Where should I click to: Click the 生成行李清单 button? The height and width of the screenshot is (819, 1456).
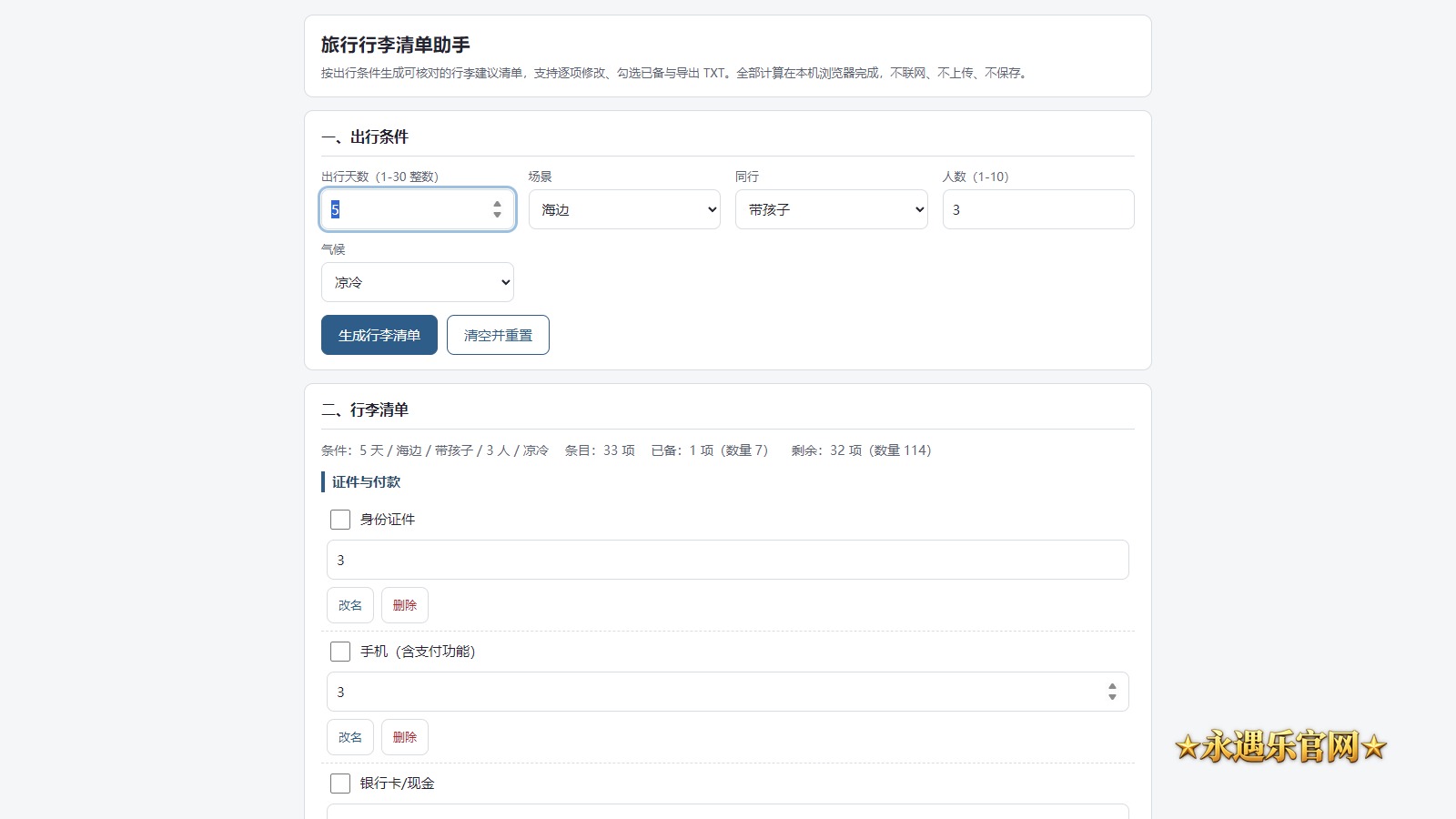tap(379, 335)
